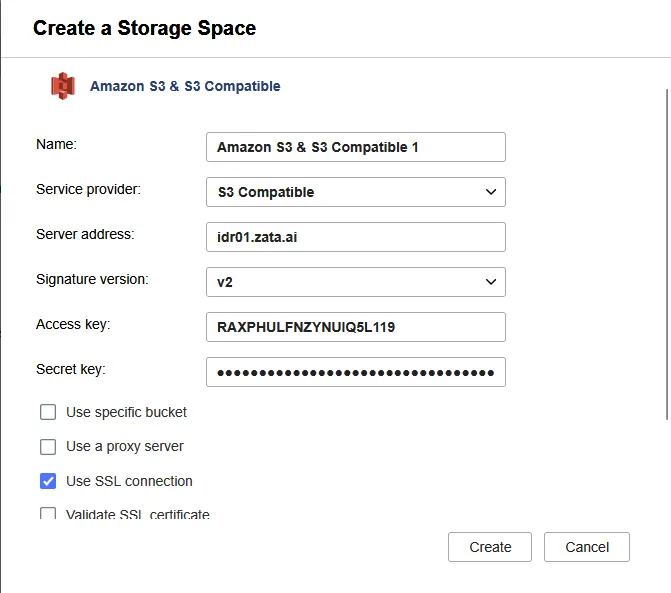The height and width of the screenshot is (593, 671).
Task: Click the Service provider label
Action: 88,189
